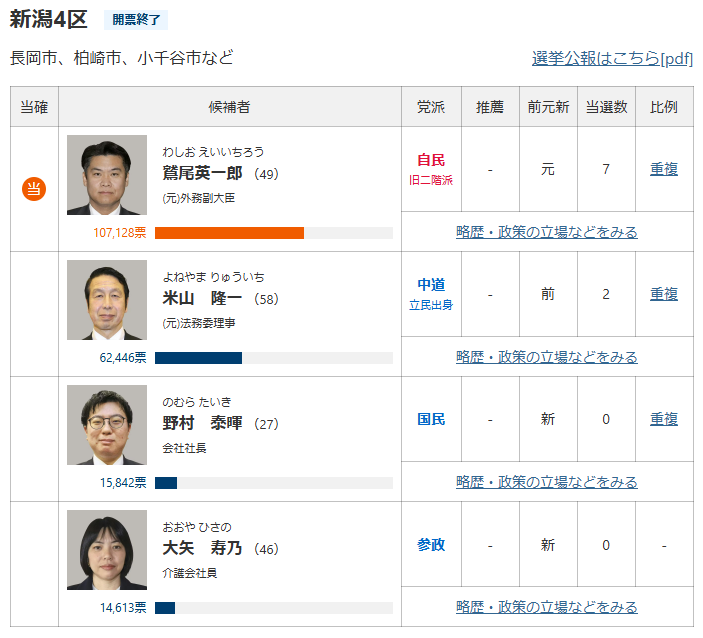Click the orange 当 winner badge
Viewport: 703px width, 638px height.
pos(34,189)
